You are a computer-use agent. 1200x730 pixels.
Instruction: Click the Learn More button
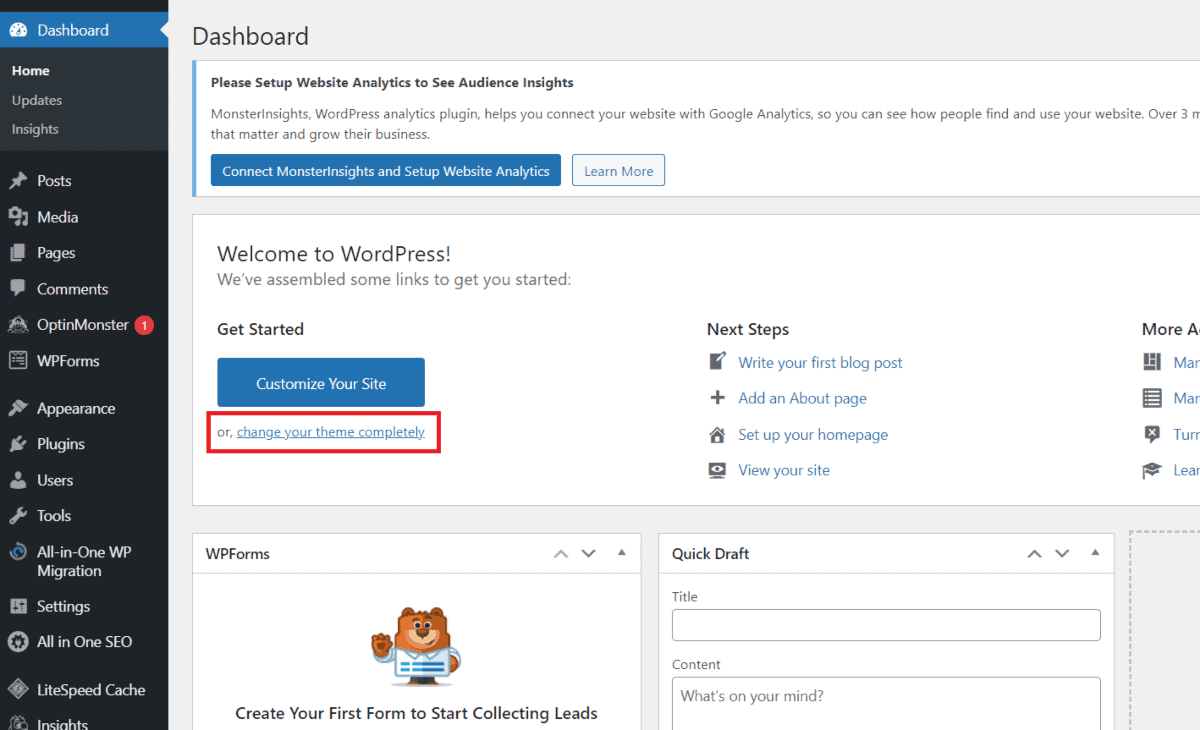[x=618, y=171]
